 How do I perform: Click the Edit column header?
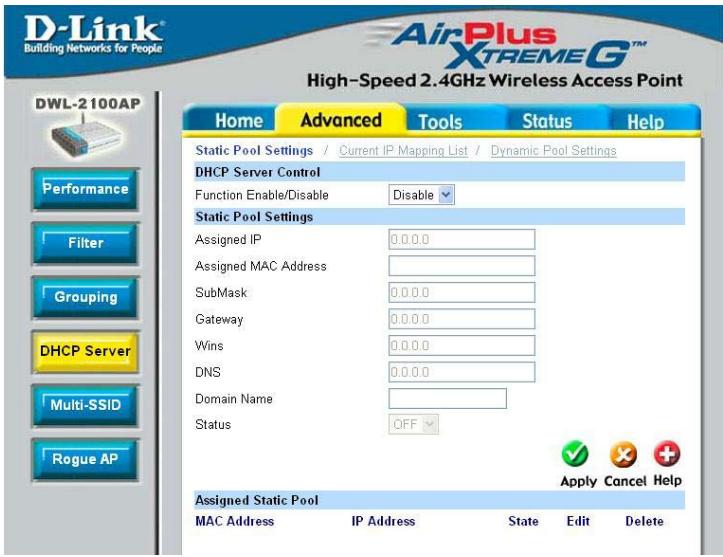(x=578, y=521)
